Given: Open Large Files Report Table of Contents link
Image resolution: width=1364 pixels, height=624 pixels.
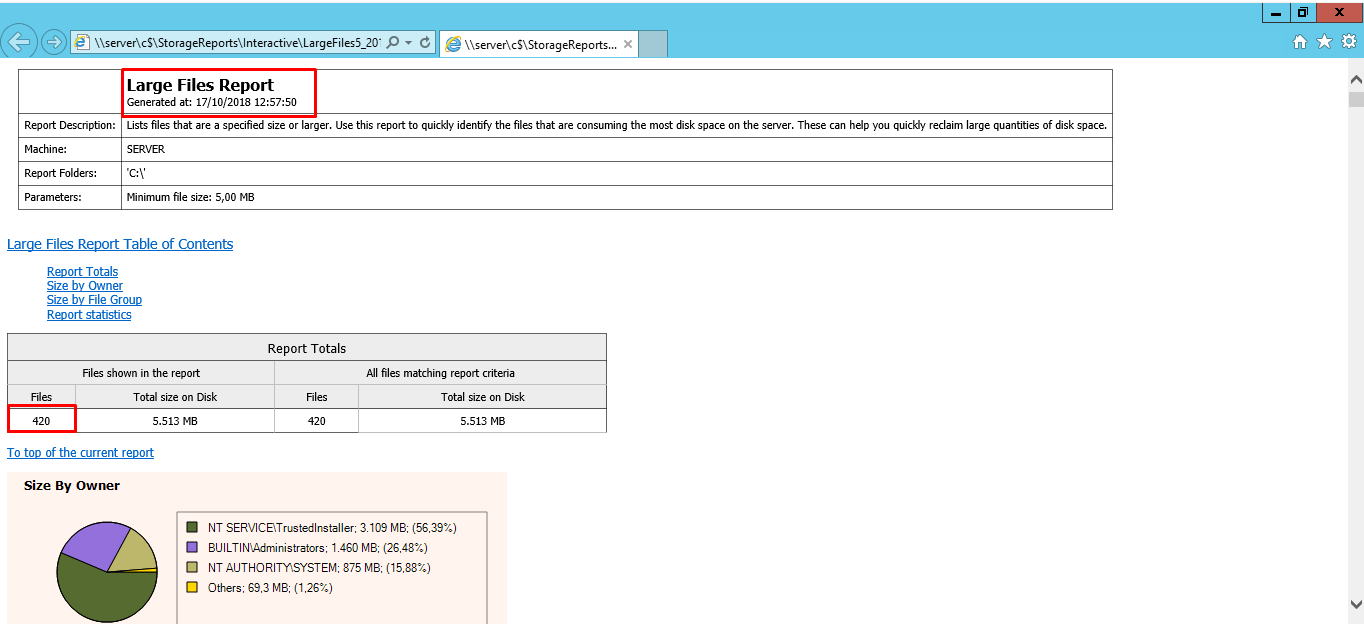Looking at the screenshot, I should [120, 244].
